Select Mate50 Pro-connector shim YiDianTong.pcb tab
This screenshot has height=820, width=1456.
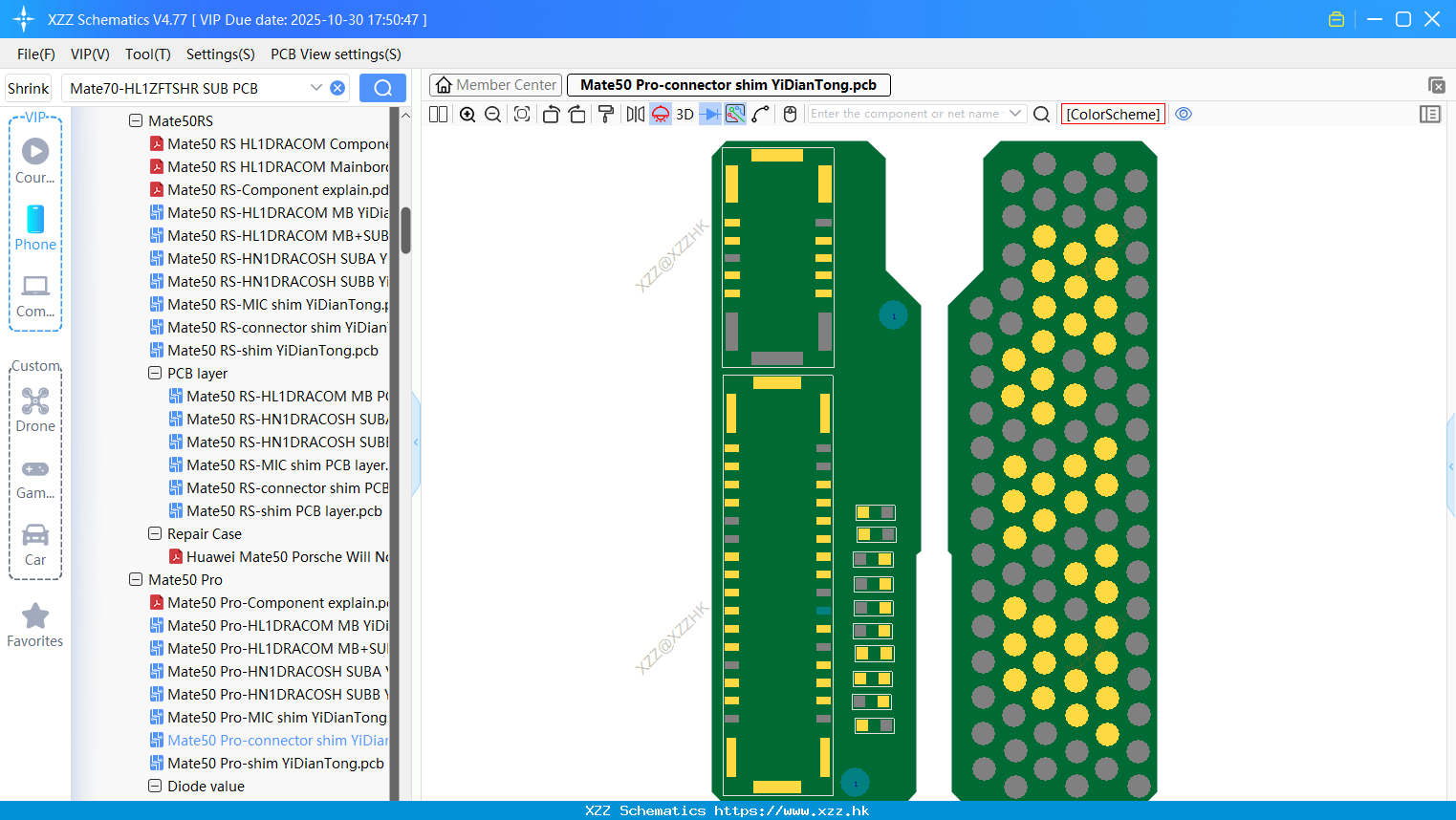pos(728,85)
